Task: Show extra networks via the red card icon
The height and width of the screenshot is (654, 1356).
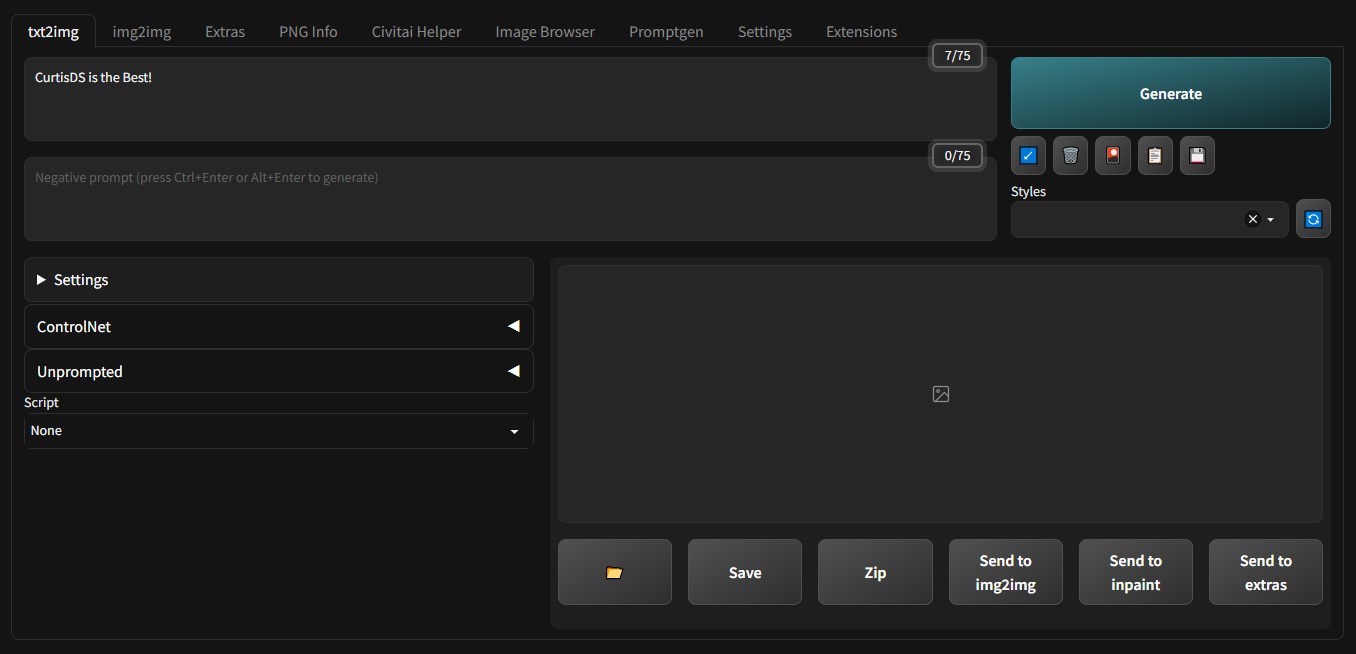Action: [1112, 156]
